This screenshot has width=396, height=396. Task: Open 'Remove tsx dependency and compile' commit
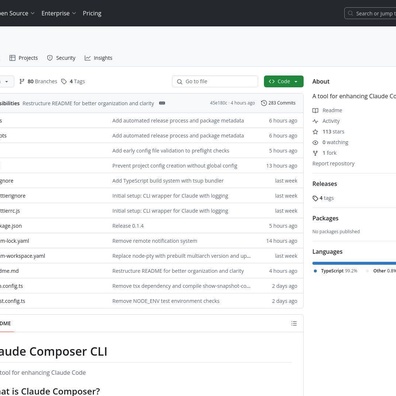181,286
